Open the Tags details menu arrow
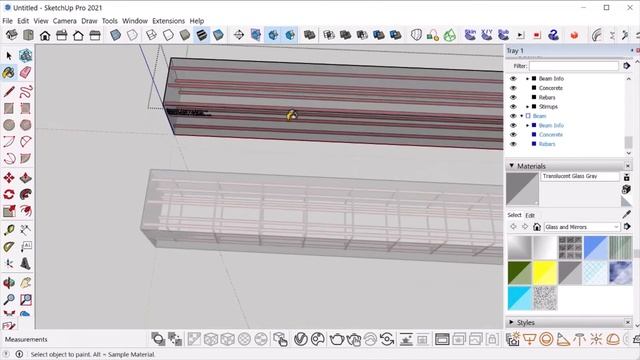This screenshot has height=360, width=640. pyautogui.click(x=627, y=66)
